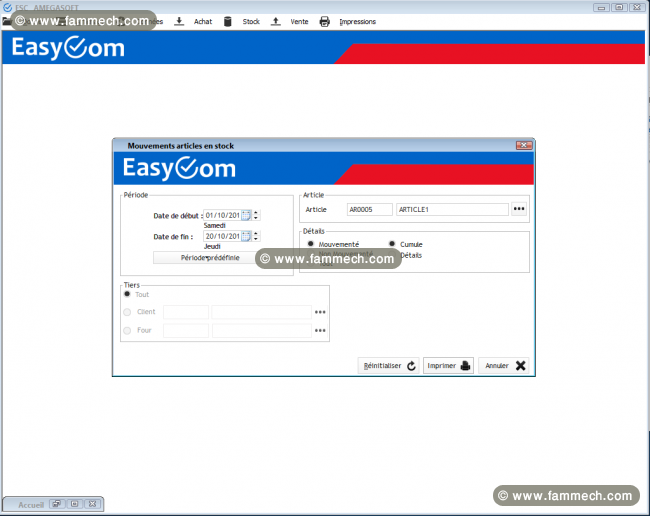Open the Impressions menu
Image resolution: width=650 pixels, height=516 pixels.
click(357, 22)
